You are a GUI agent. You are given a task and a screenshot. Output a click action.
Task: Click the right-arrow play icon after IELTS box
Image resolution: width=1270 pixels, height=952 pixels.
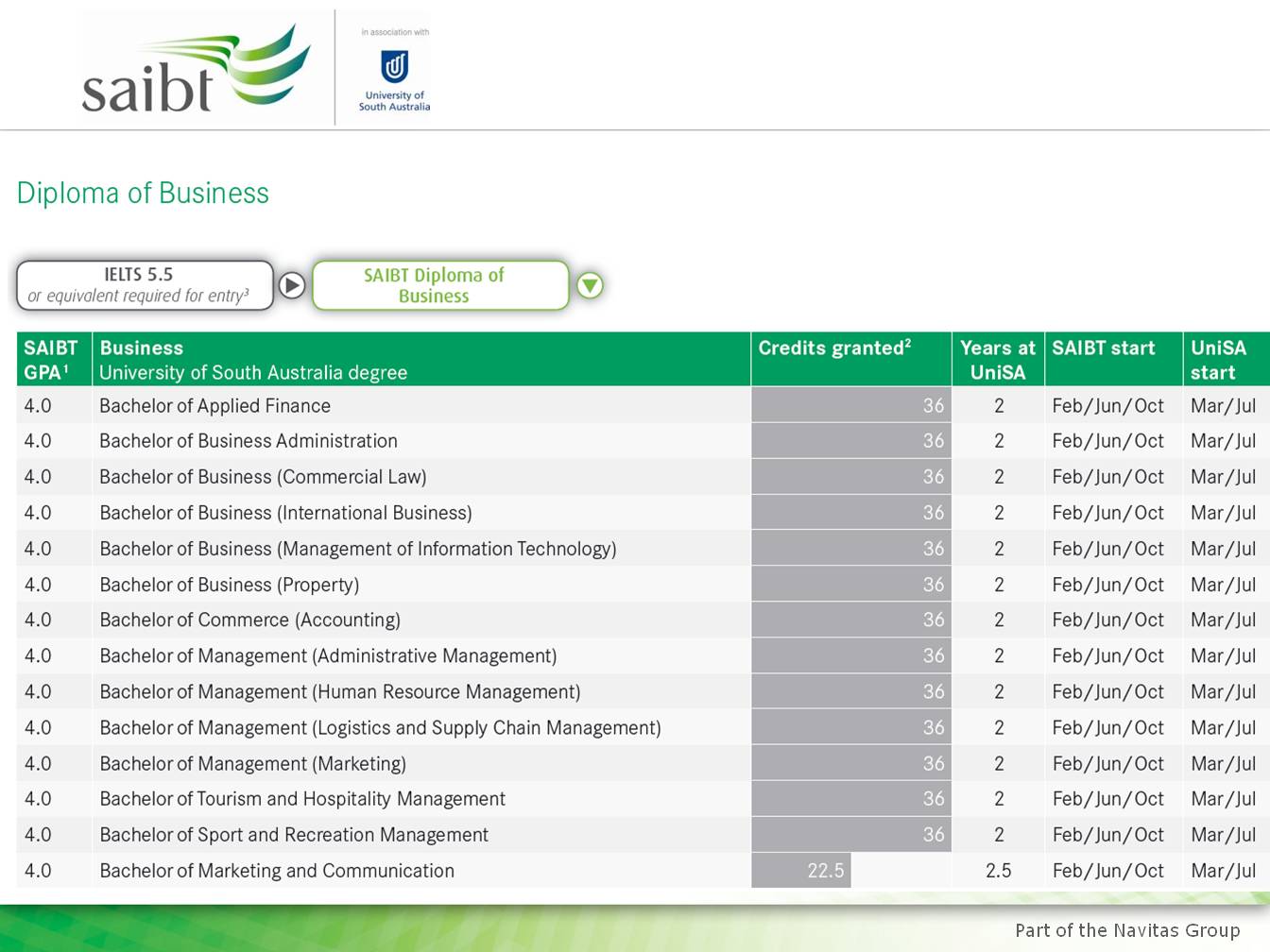(292, 285)
